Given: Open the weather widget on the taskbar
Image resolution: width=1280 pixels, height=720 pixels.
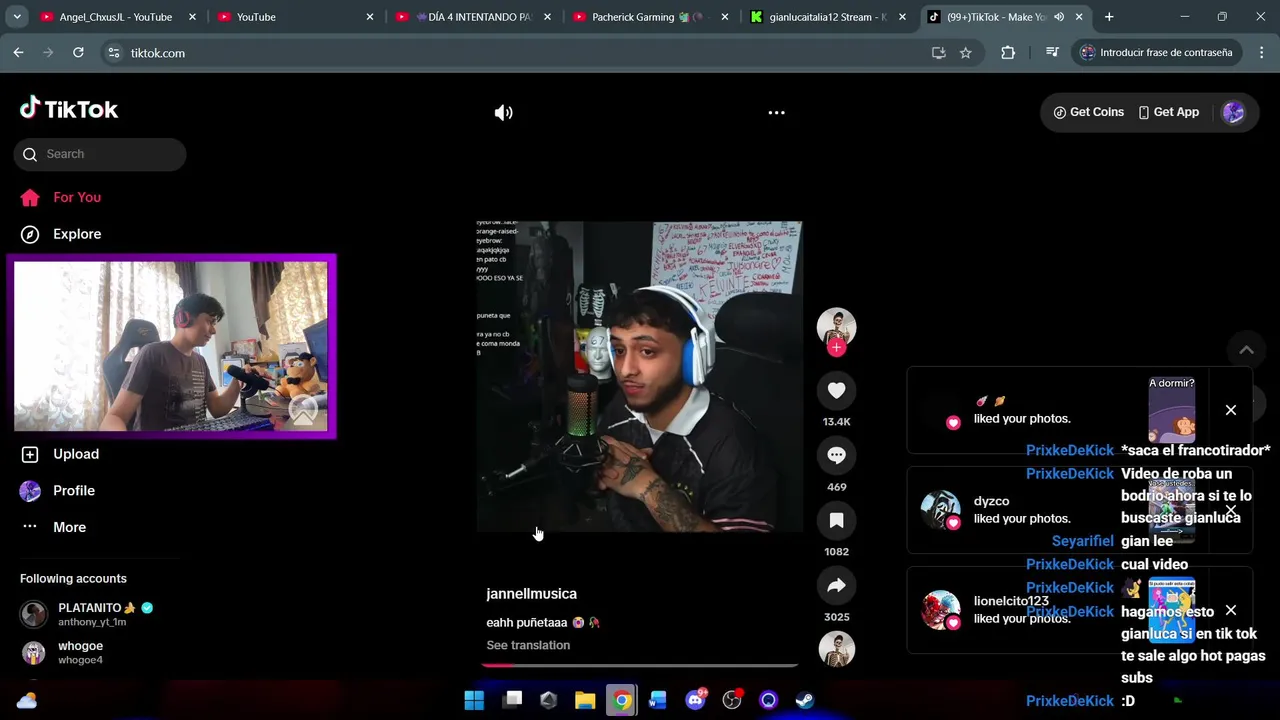Looking at the screenshot, I should 27,701.
